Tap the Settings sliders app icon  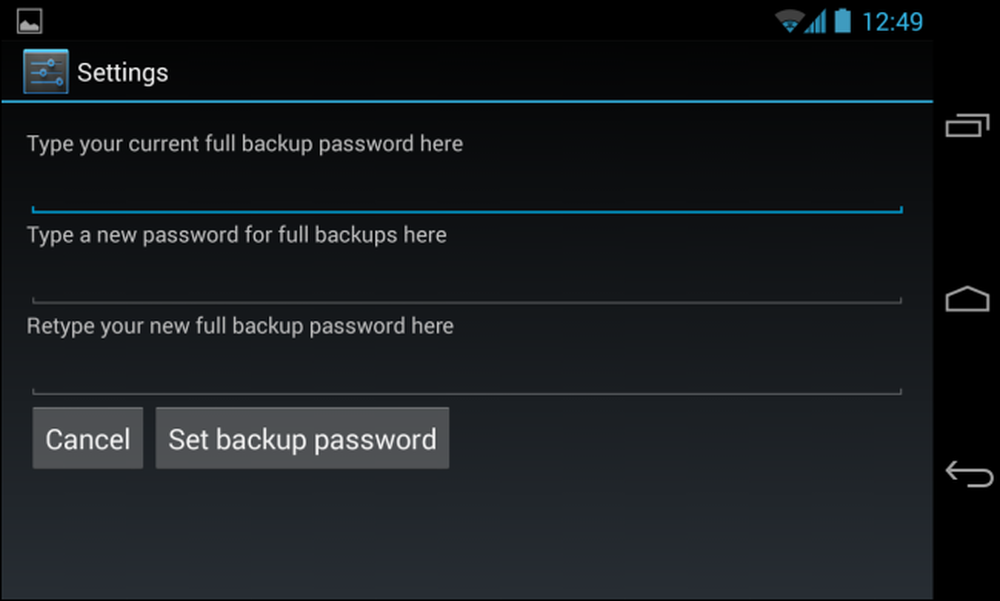tap(46, 71)
